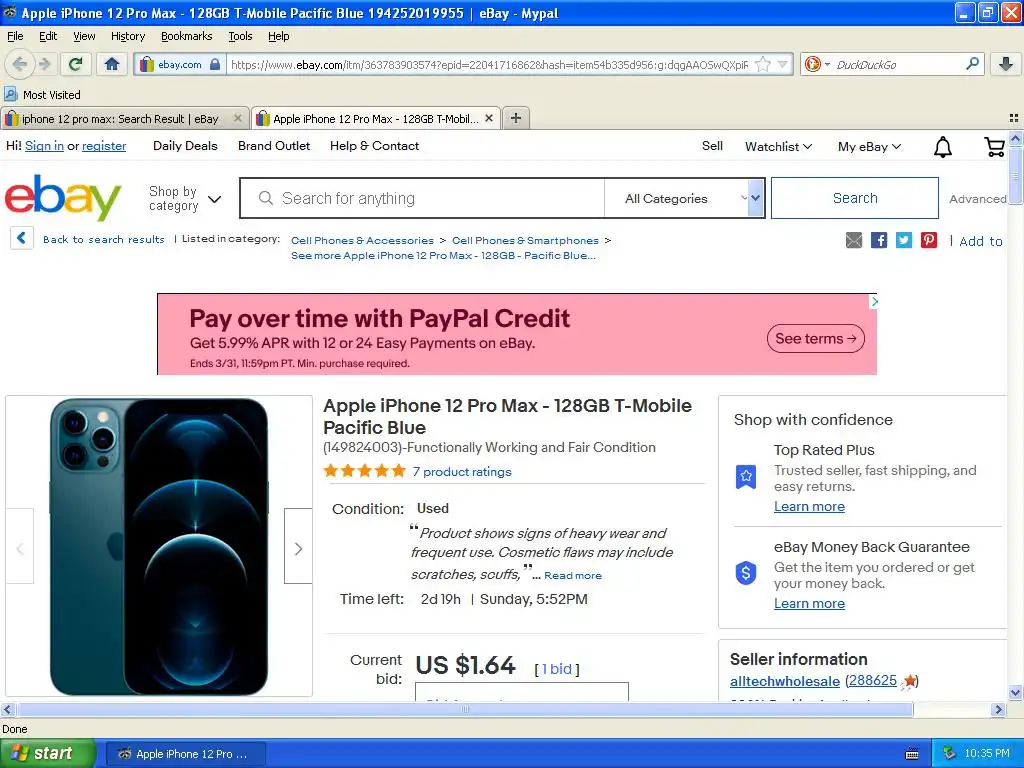The image size is (1024, 768).
Task: Bookmark this page with the star icon
Action: [762, 65]
